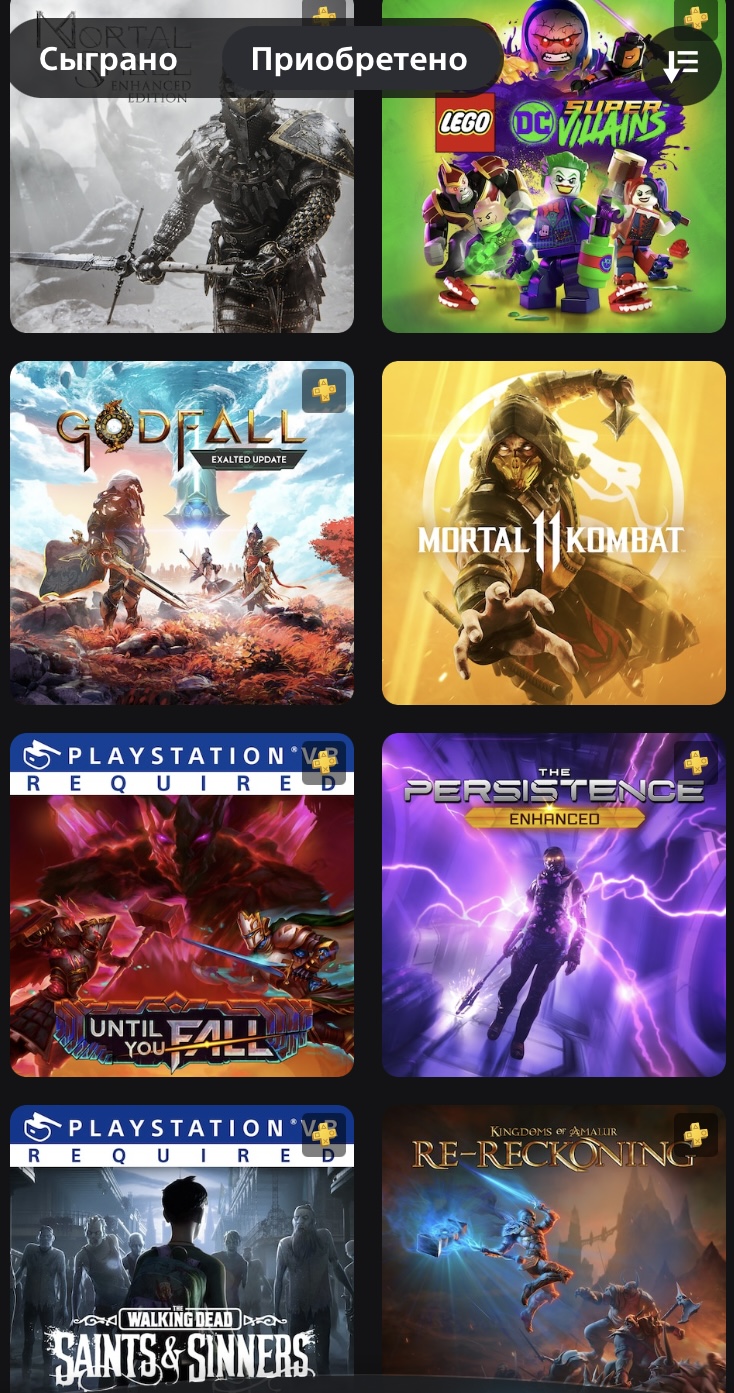Open The Persistence Enhanced game cover
Screen dimensions: 734x1393
(x=554, y=905)
